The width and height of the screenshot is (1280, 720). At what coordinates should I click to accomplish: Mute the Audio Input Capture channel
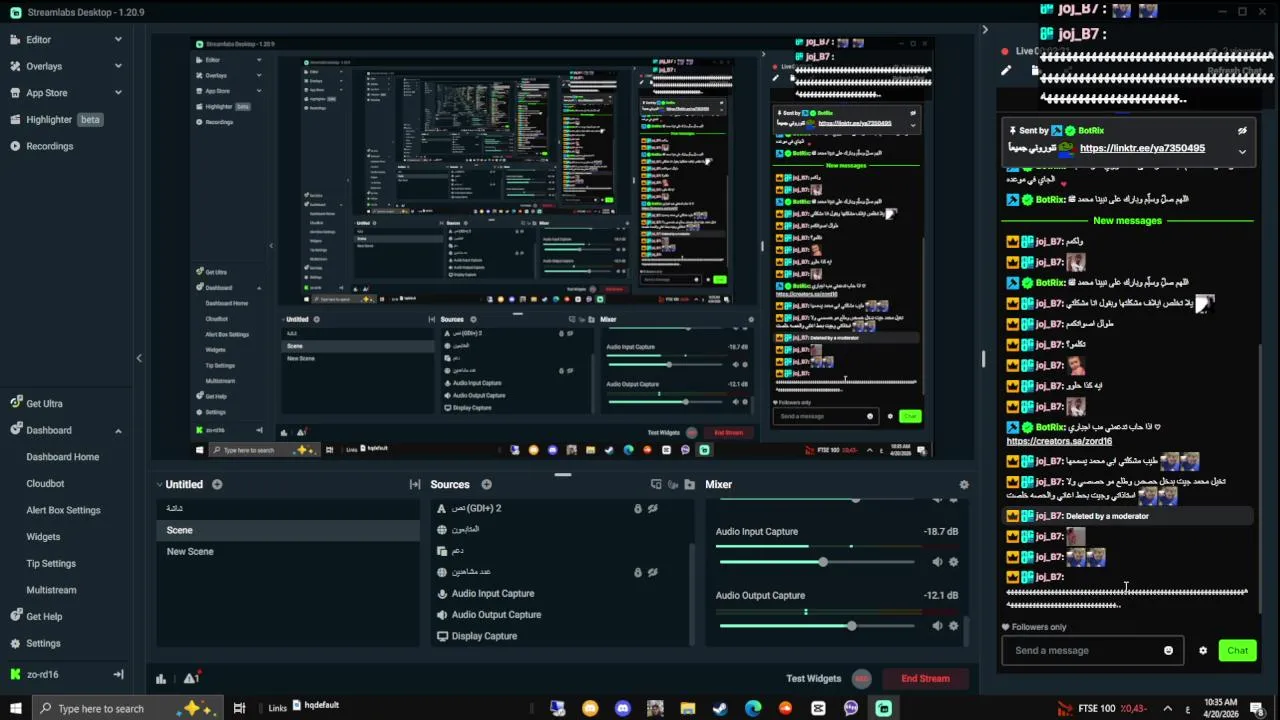tap(937, 562)
